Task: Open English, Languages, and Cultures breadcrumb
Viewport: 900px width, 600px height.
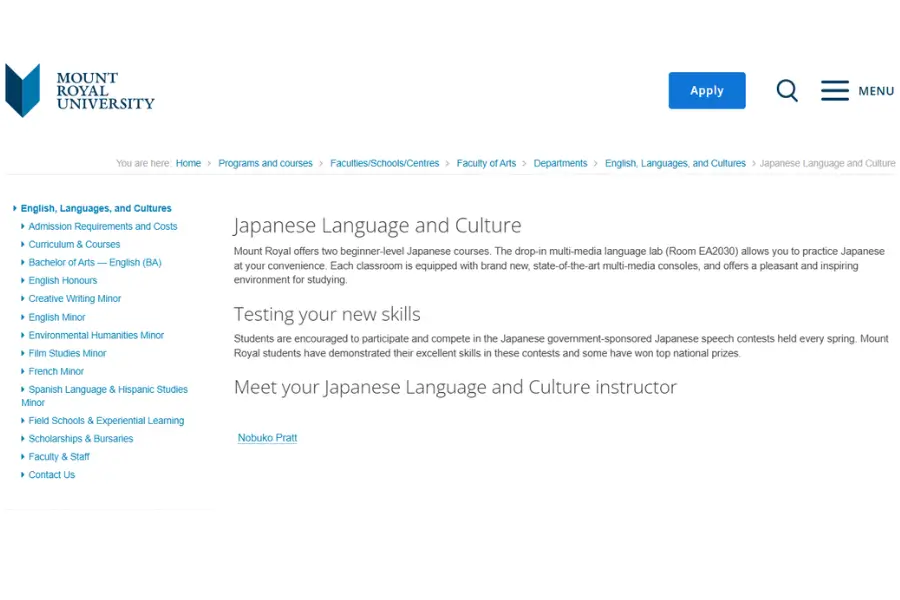Action: pyautogui.click(x=675, y=163)
